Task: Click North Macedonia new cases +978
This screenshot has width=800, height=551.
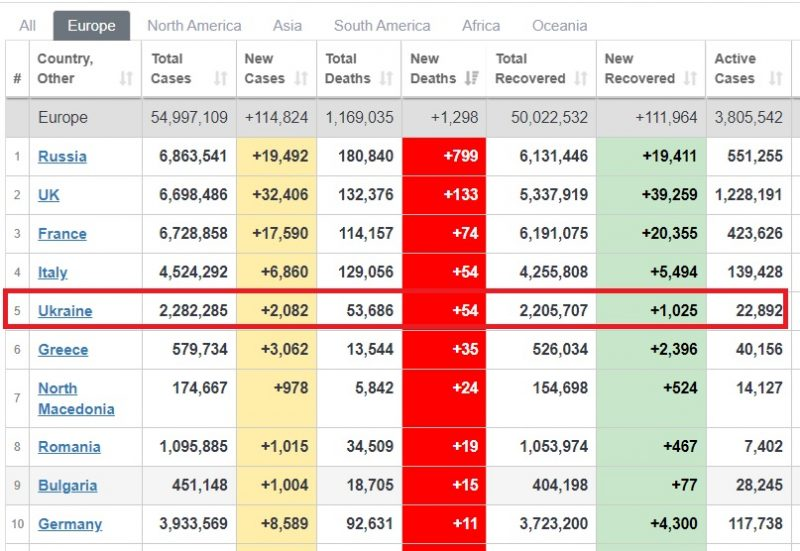Action: coord(291,388)
